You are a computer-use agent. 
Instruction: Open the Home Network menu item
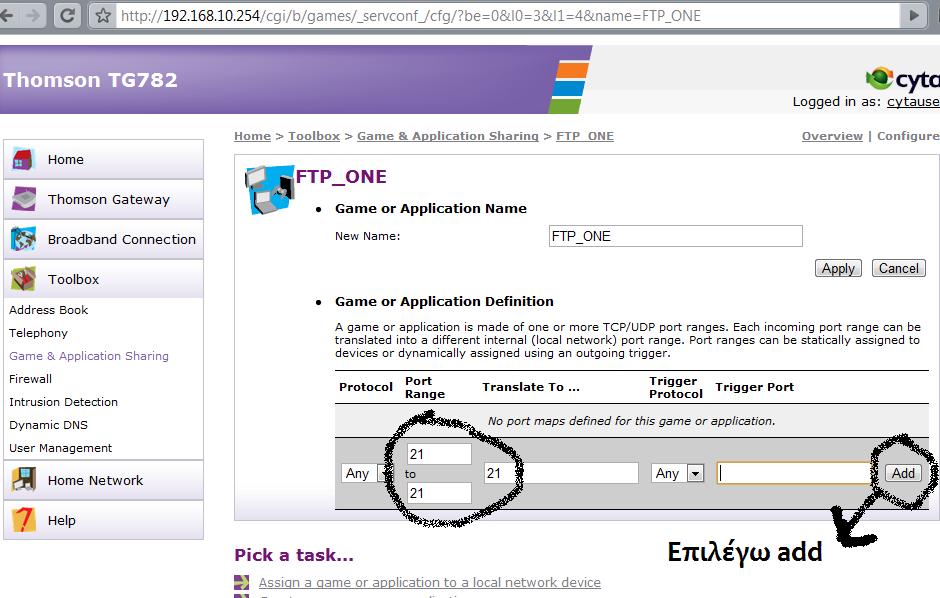[103, 481]
